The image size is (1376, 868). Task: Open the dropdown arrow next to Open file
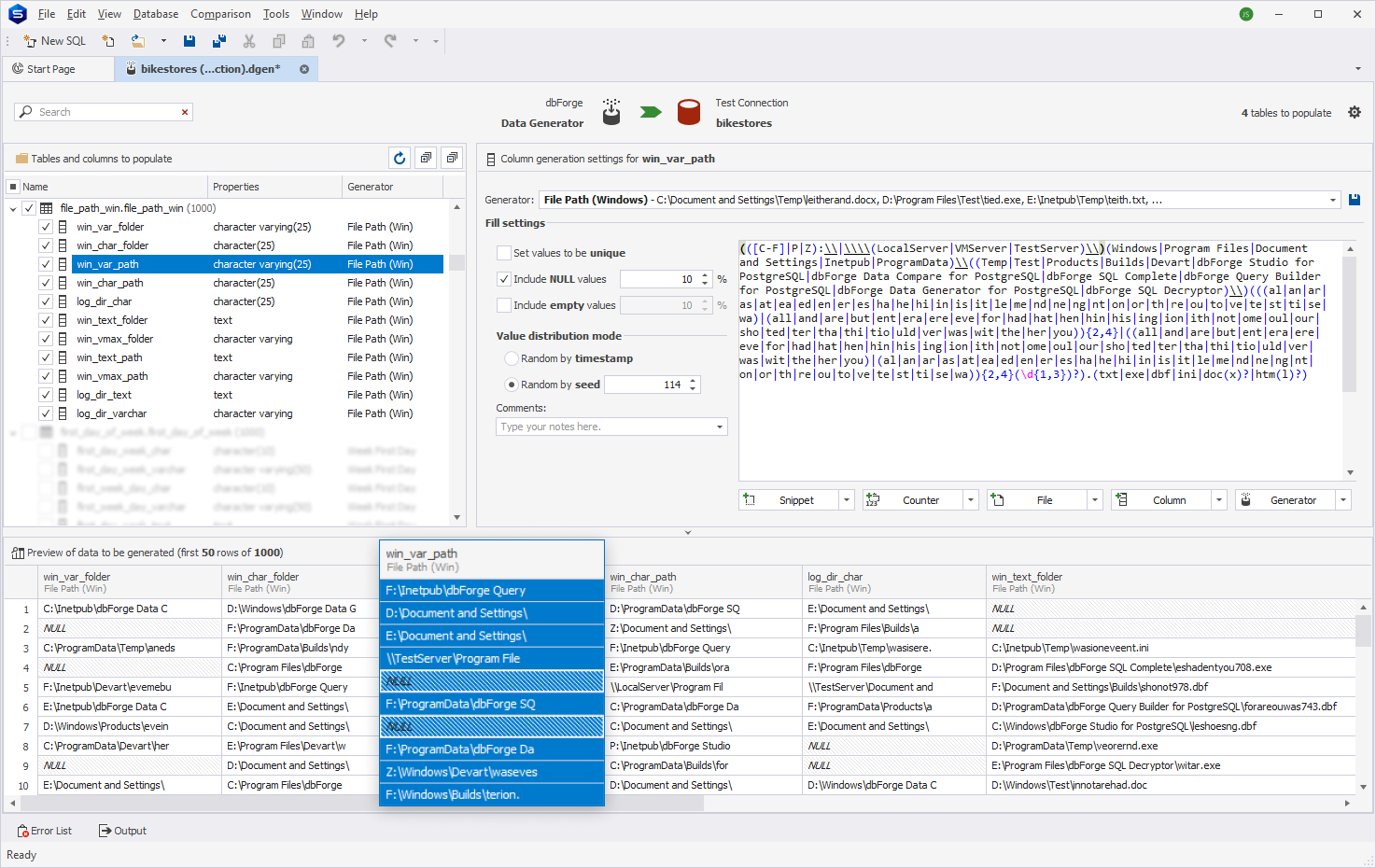click(163, 41)
